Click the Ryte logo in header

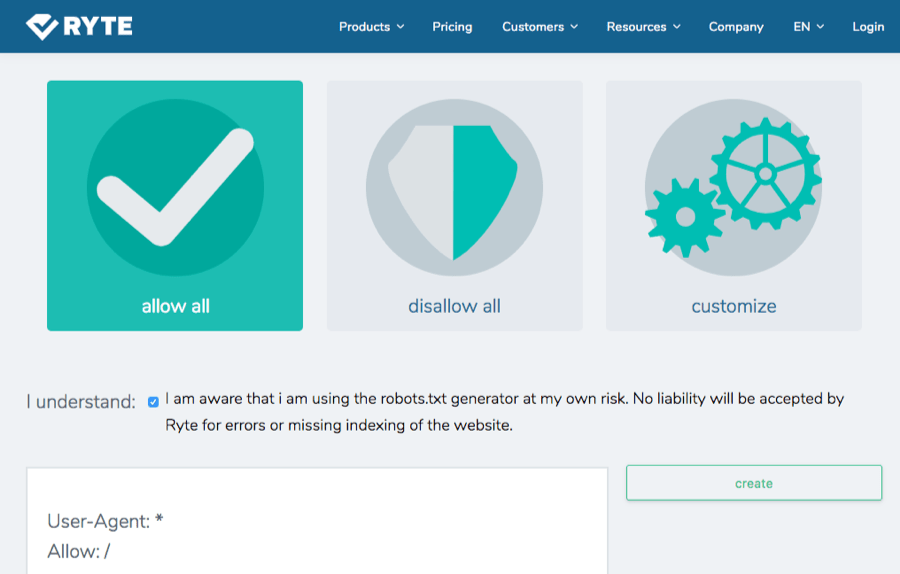pos(79,26)
